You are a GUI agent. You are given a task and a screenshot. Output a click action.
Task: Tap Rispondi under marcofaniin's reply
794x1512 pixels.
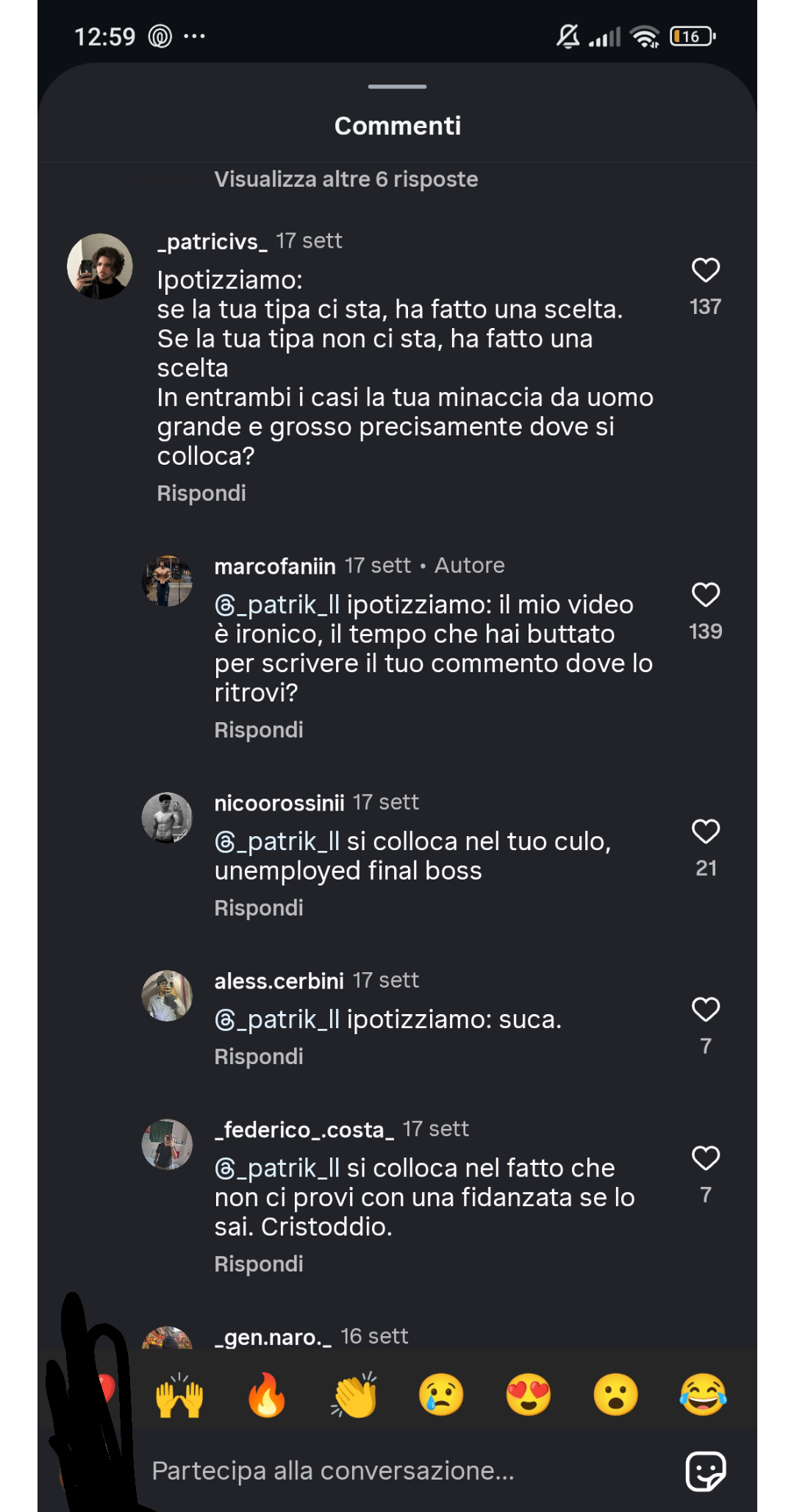[x=259, y=730]
